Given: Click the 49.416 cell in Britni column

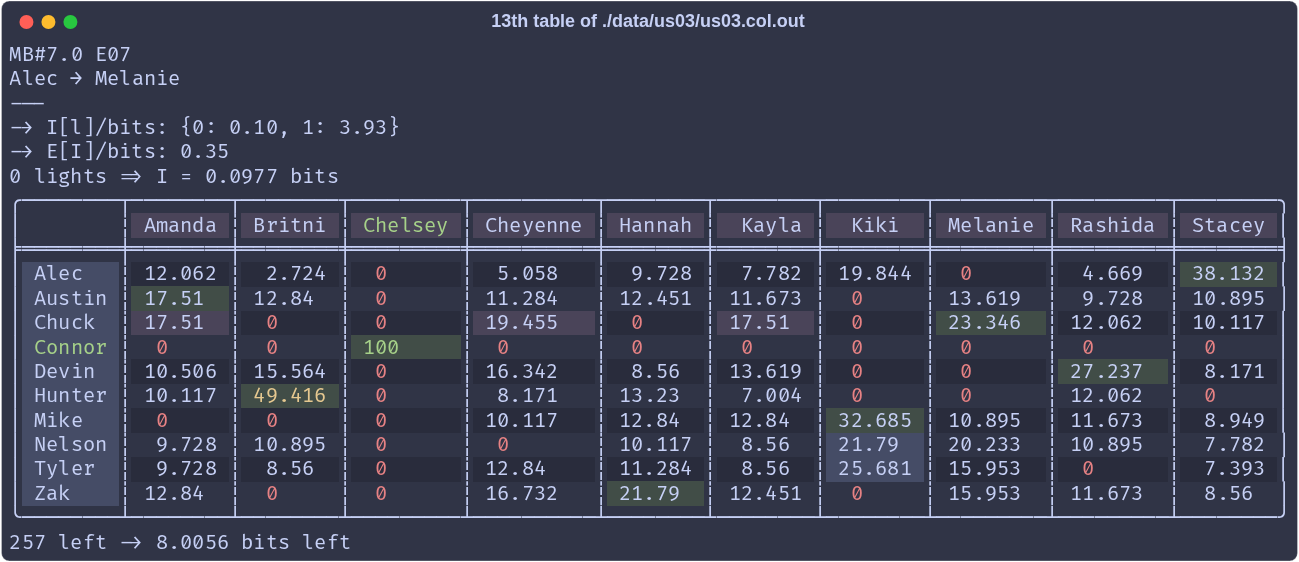Looking at the screenshot, I should click(x=290, y=396).
